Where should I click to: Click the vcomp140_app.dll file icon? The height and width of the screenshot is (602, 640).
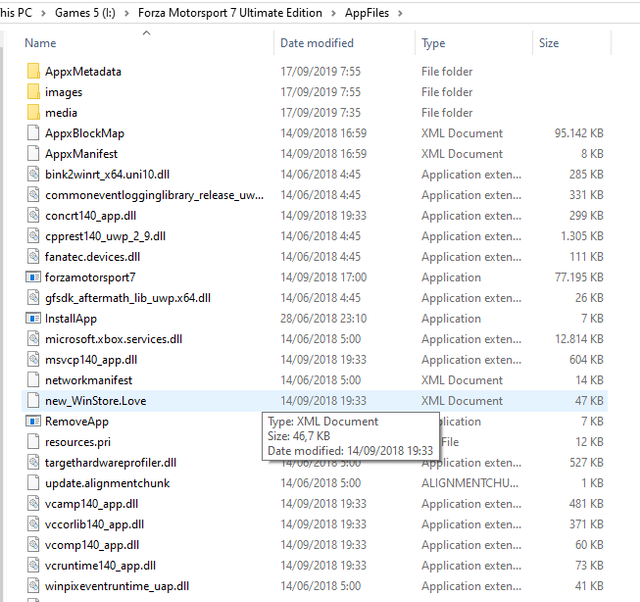coord(33,544)
